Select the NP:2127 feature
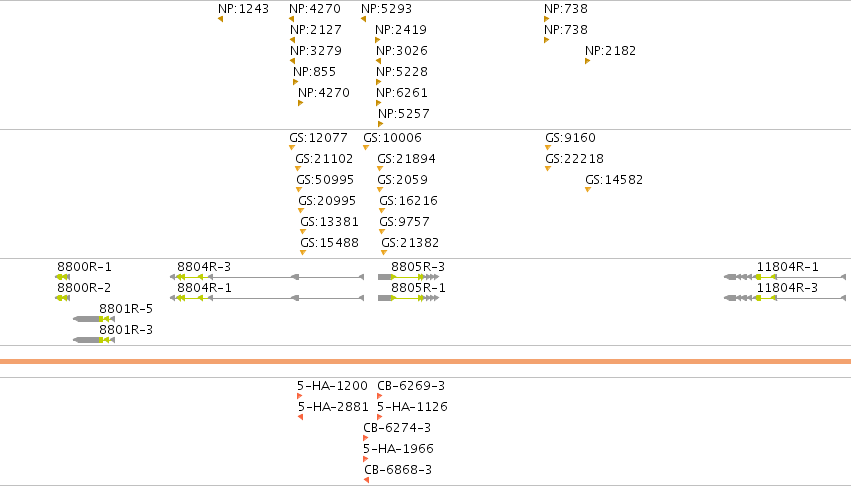 click(316, 30)
